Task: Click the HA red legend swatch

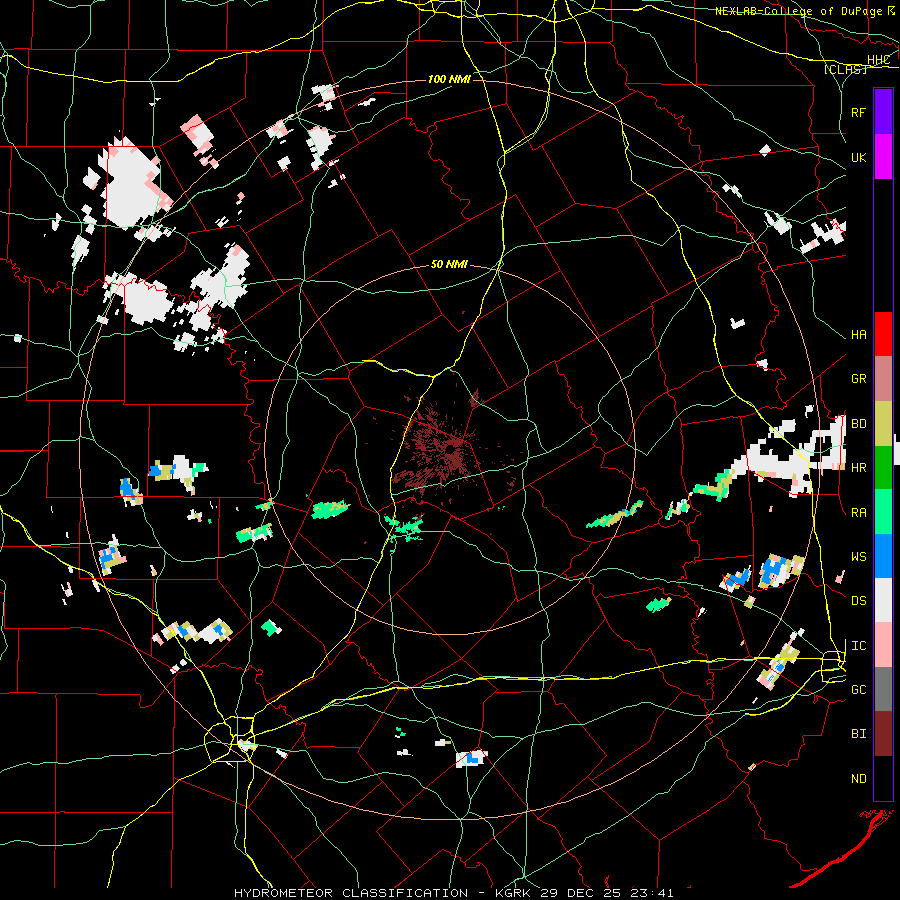Action: [x=883, y=334]
